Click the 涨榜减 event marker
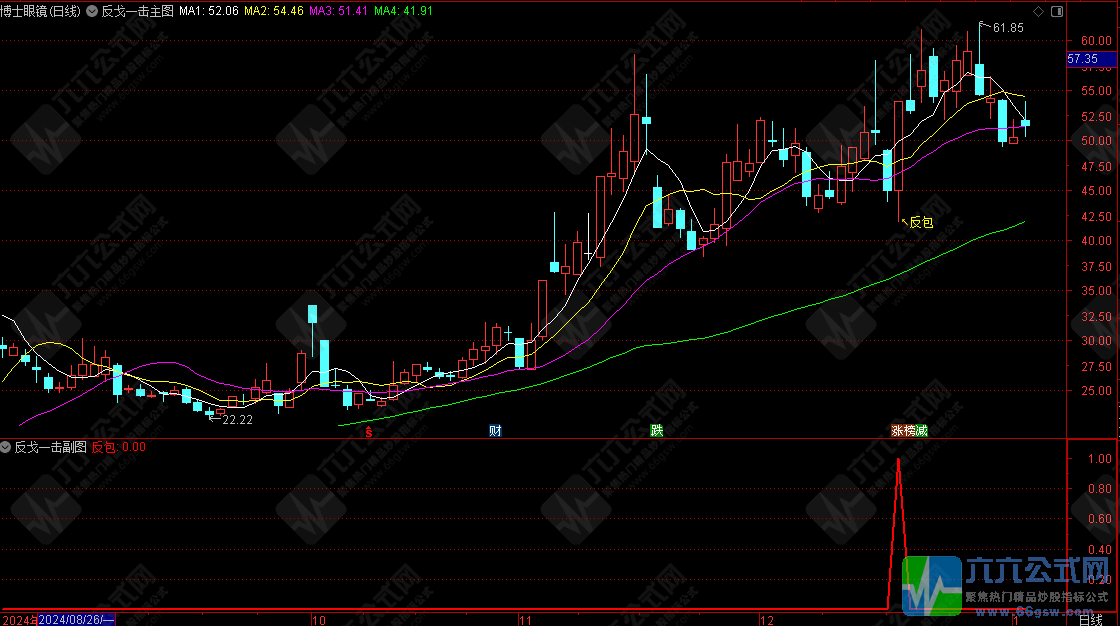The width and height of the screenshot is (1120, 626). coord(909,431)
